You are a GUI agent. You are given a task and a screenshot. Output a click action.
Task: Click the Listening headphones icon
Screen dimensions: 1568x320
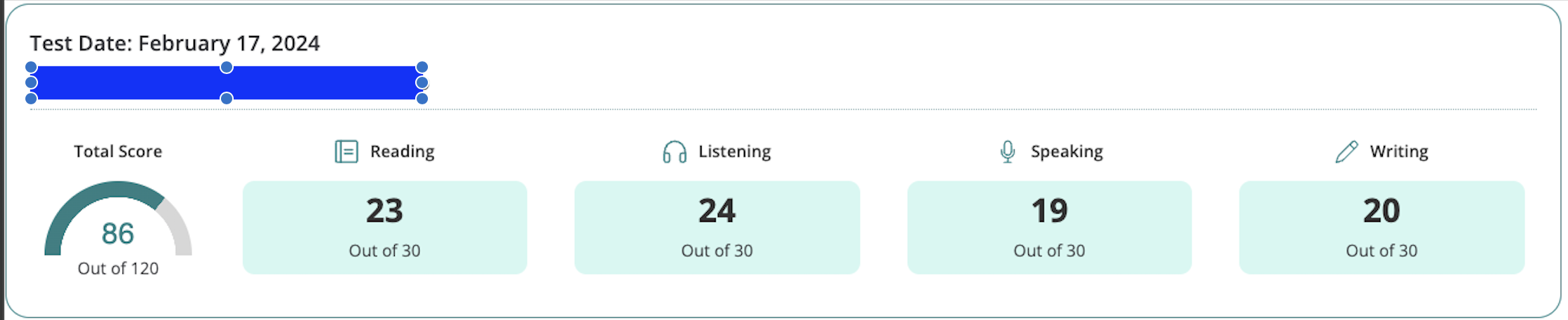[674, 152]
